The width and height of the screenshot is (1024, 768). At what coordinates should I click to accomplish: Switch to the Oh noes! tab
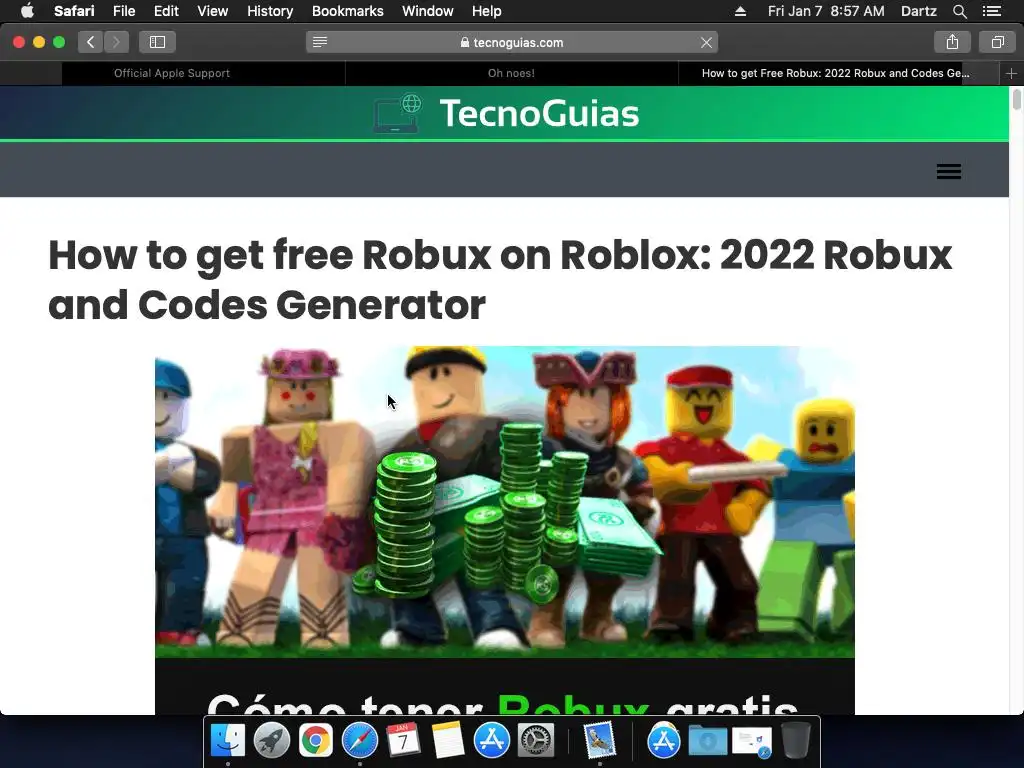[511, 73]
